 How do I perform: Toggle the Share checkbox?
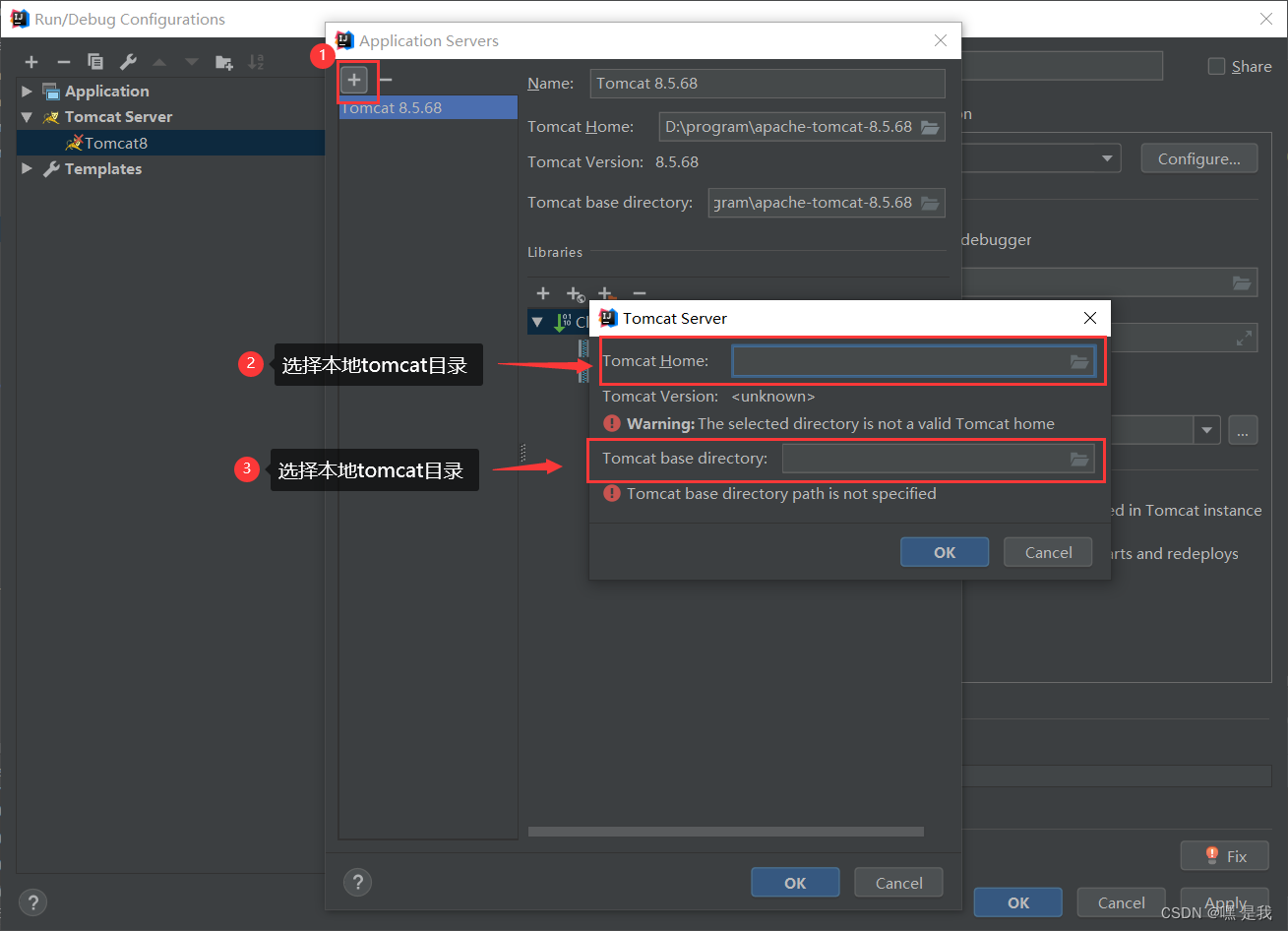click(x=1216, y=66)
